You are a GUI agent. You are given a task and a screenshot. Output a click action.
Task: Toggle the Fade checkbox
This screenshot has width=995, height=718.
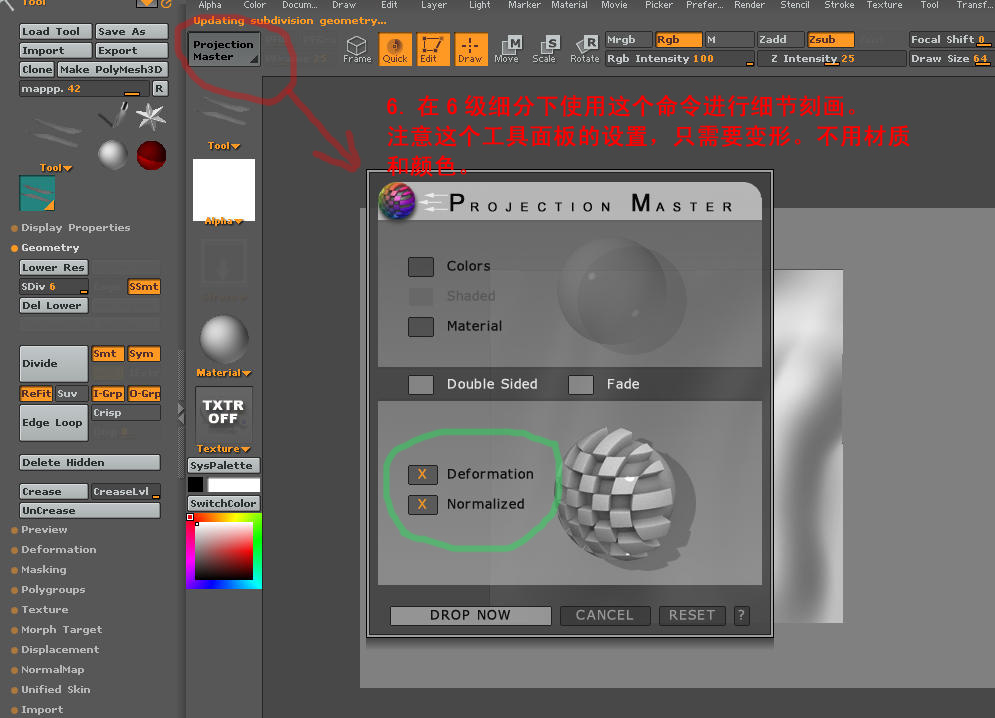click(581, 384)
